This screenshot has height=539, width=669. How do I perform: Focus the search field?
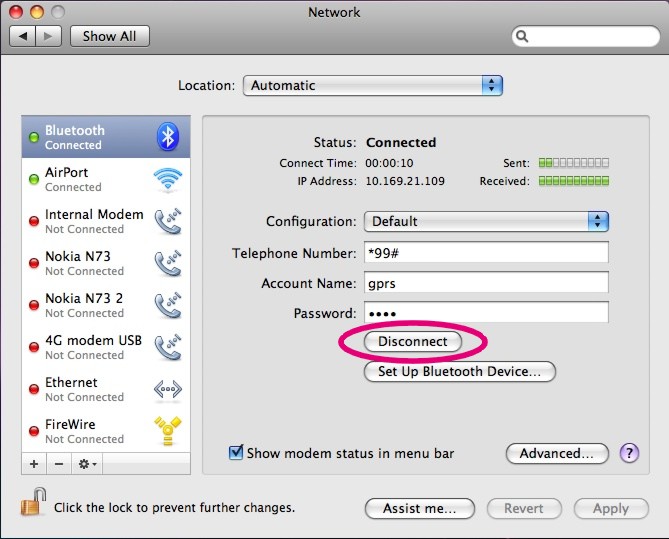(586, 36)
